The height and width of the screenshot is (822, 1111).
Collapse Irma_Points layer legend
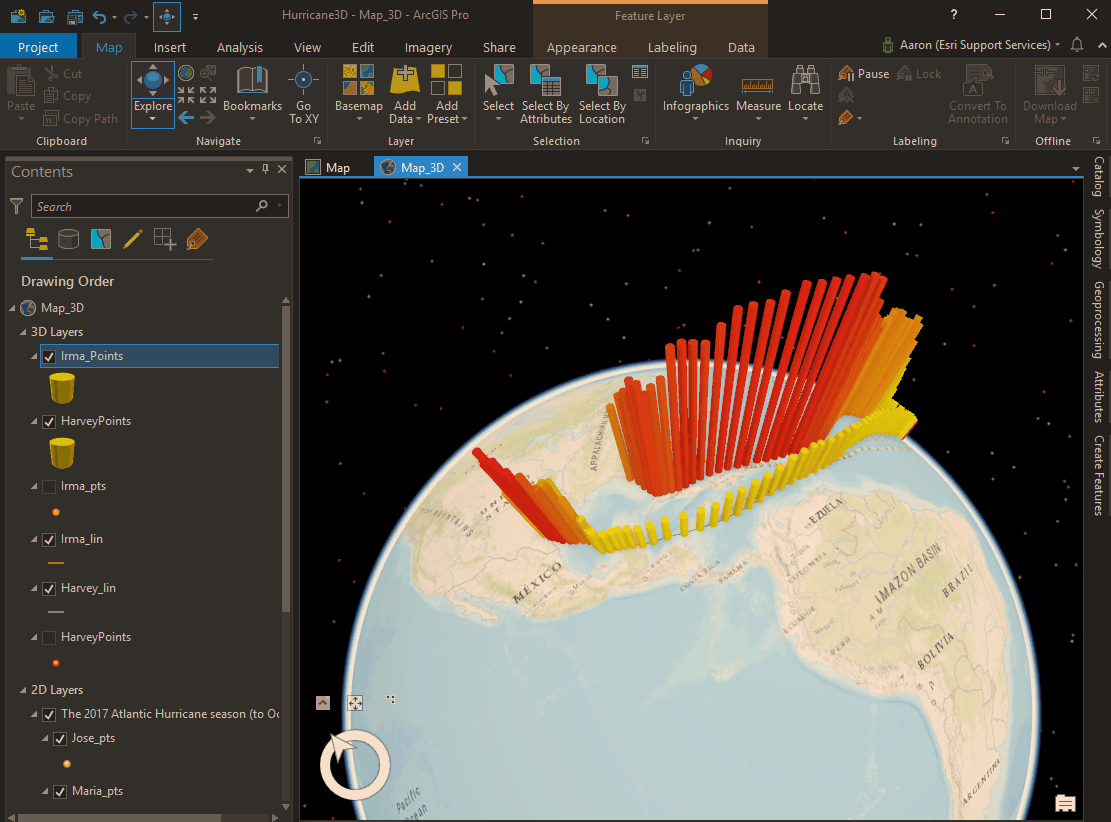[34, 356]
